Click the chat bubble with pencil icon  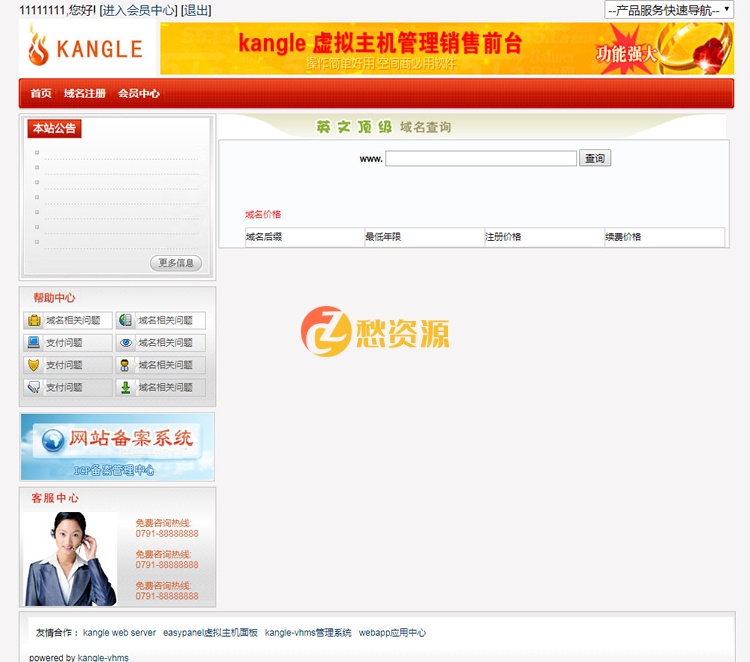[x=34, y=387]
